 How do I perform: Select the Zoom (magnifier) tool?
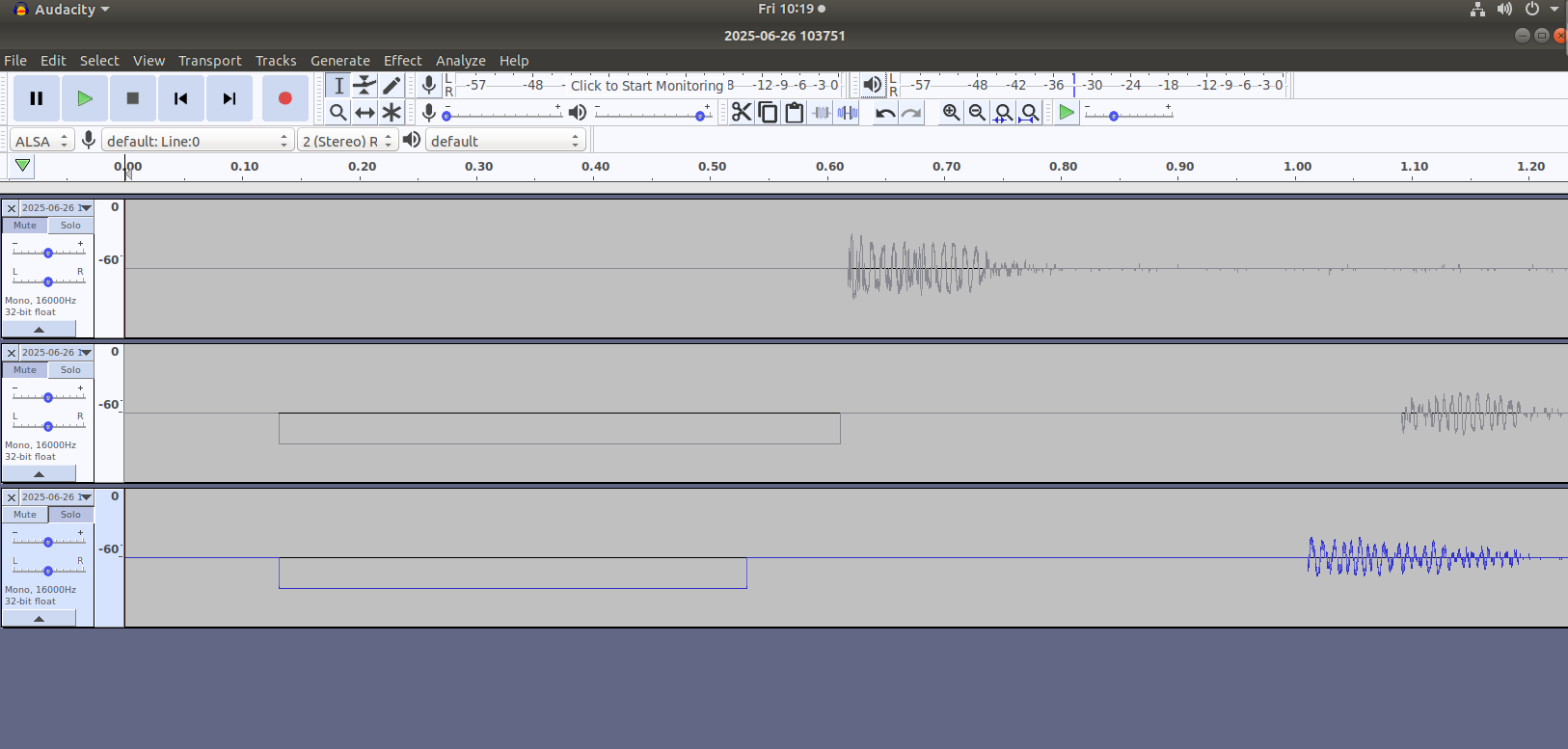[338, 113]
